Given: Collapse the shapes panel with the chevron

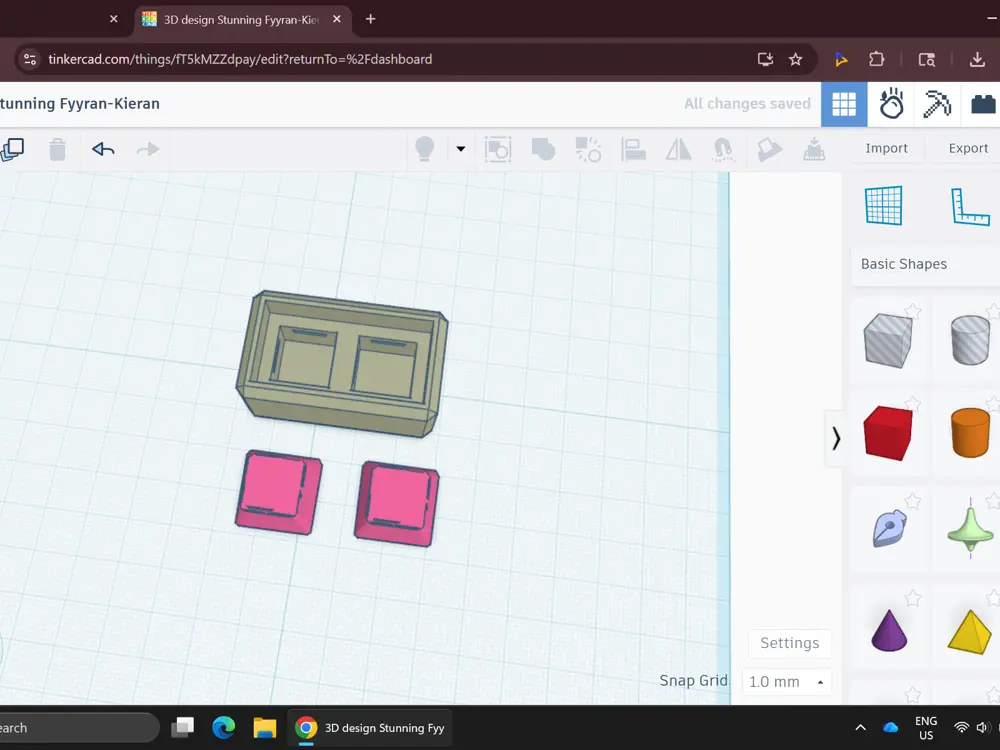Looking at the screenshot, I should click(835, 438).
